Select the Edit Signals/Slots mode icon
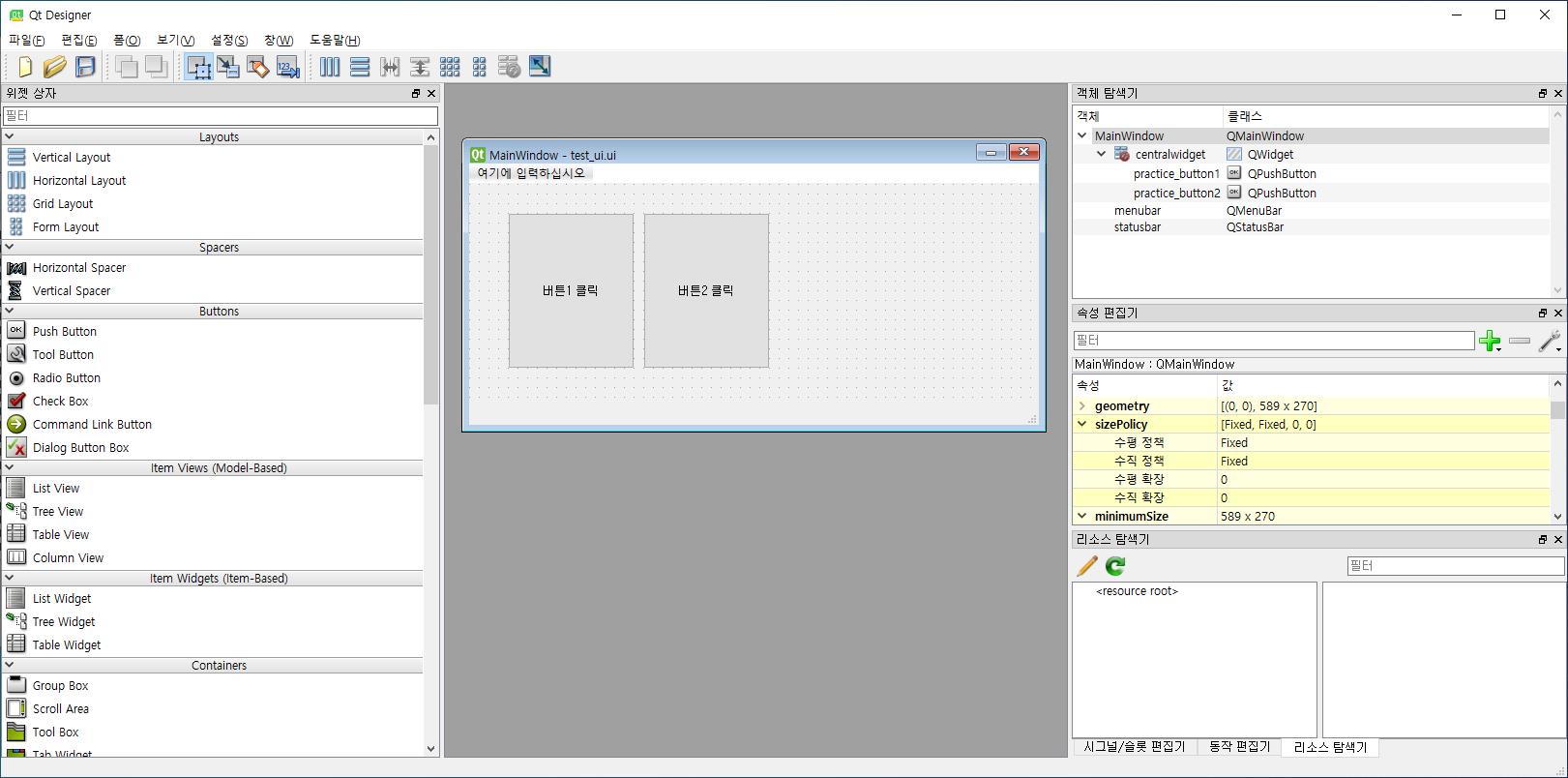 228,67
